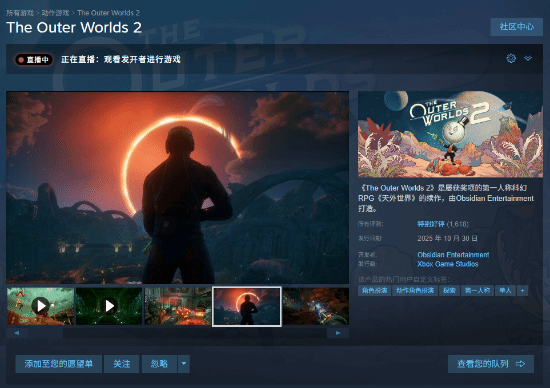Select the highlighted eclipse screenshot thumbnail
This screenshot has width=550, height=388.
point(247,306)
